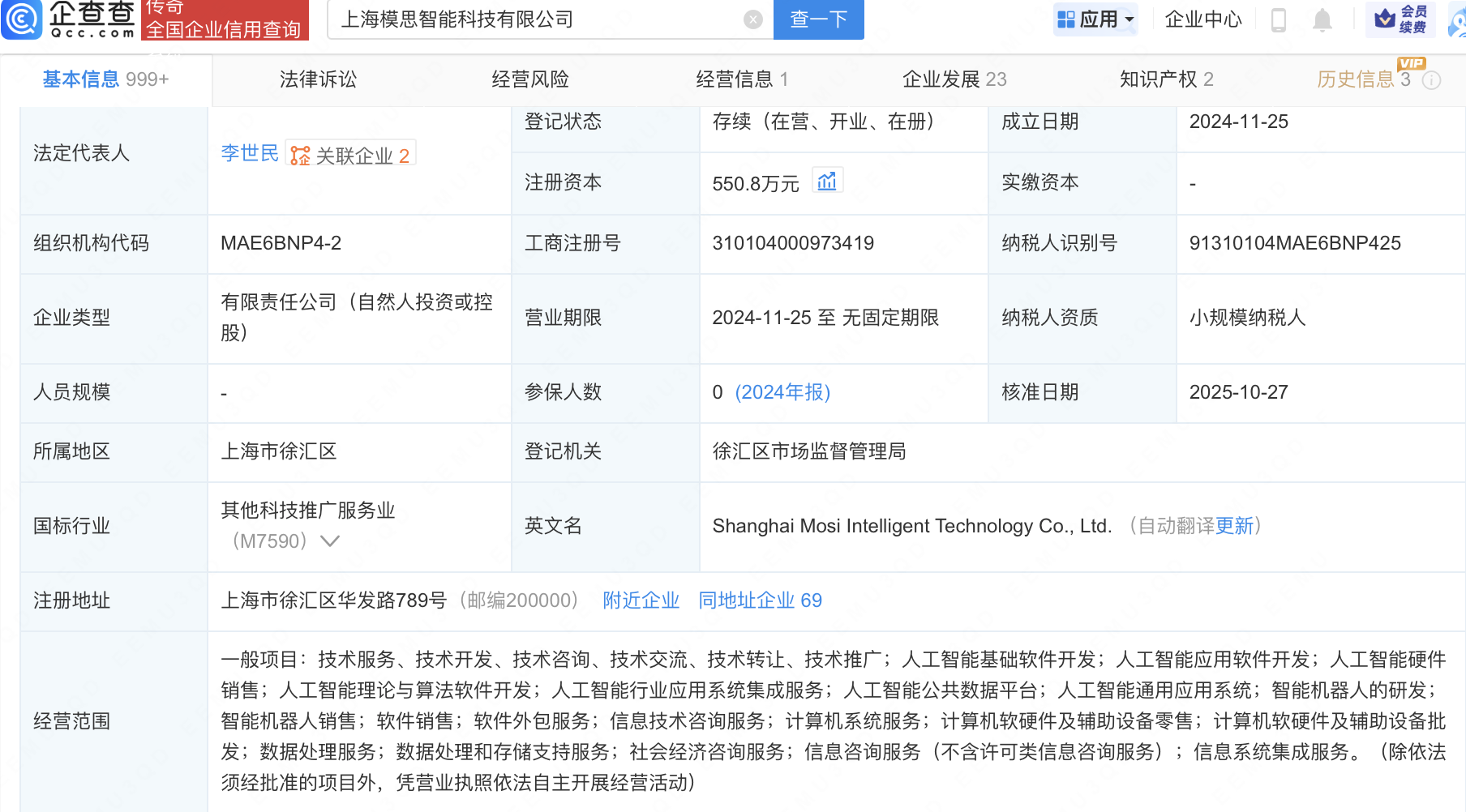Click the 附近企业 link

(641, 600)
